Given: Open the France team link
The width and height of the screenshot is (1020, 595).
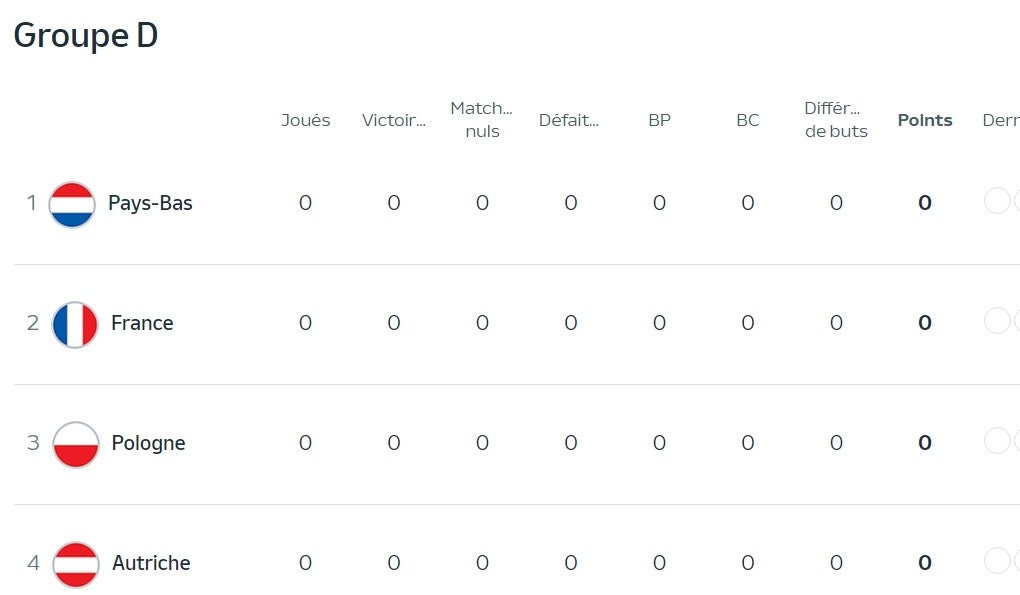Looking at the screenshot, I should [x=142, y=323].
